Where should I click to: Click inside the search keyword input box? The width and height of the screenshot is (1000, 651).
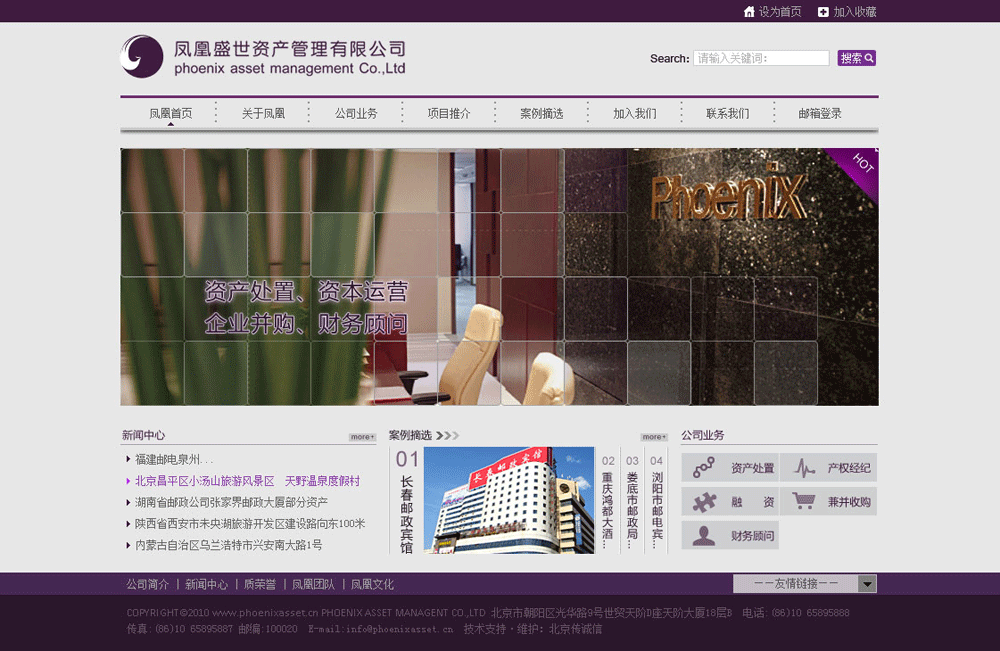point(759,58)
